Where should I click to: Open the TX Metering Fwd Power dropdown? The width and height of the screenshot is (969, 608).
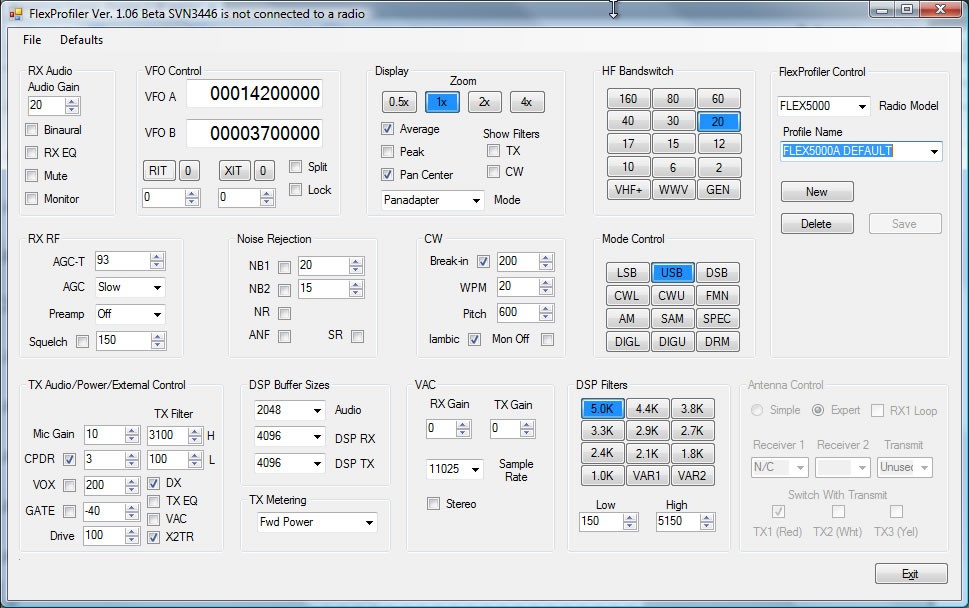369,522
